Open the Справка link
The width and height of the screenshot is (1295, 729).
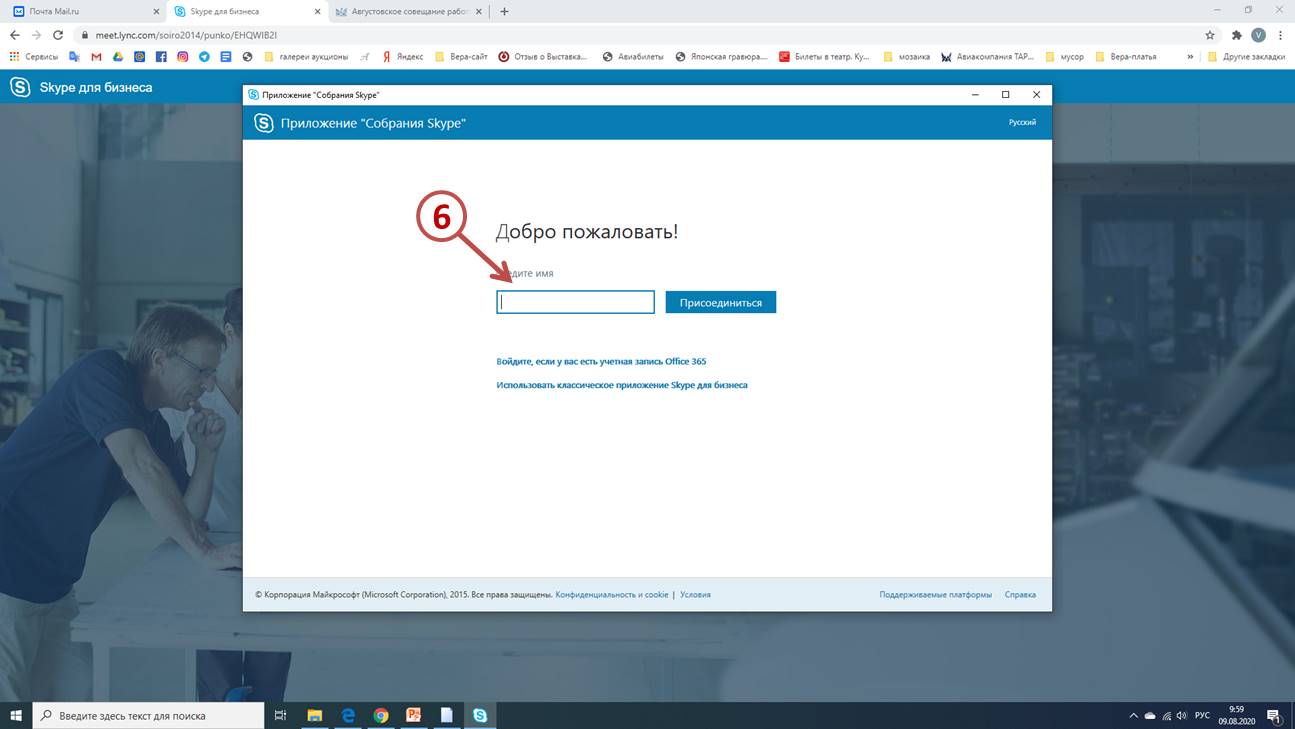1020,594
